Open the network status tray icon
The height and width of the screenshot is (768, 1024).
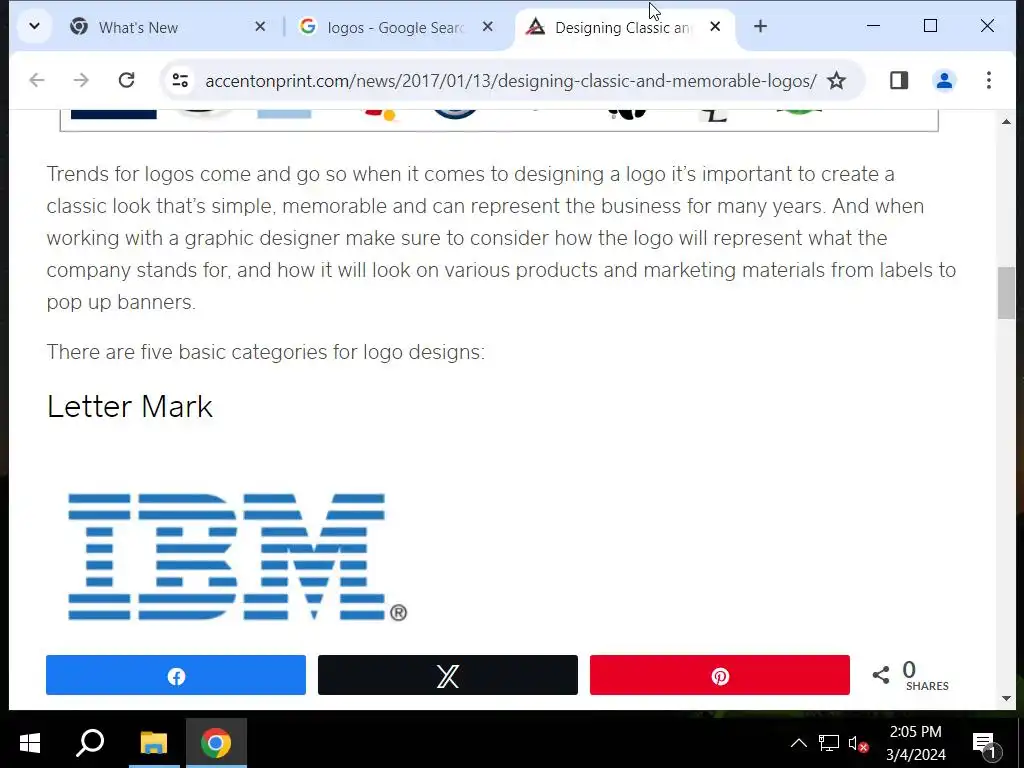(829, 743)
